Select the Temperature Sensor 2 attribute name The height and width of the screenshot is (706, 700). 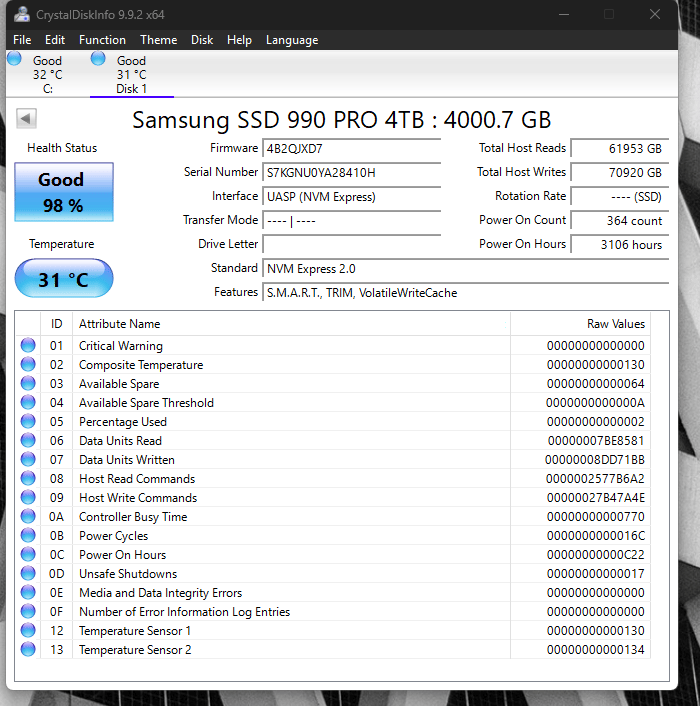tap(135, 650)
